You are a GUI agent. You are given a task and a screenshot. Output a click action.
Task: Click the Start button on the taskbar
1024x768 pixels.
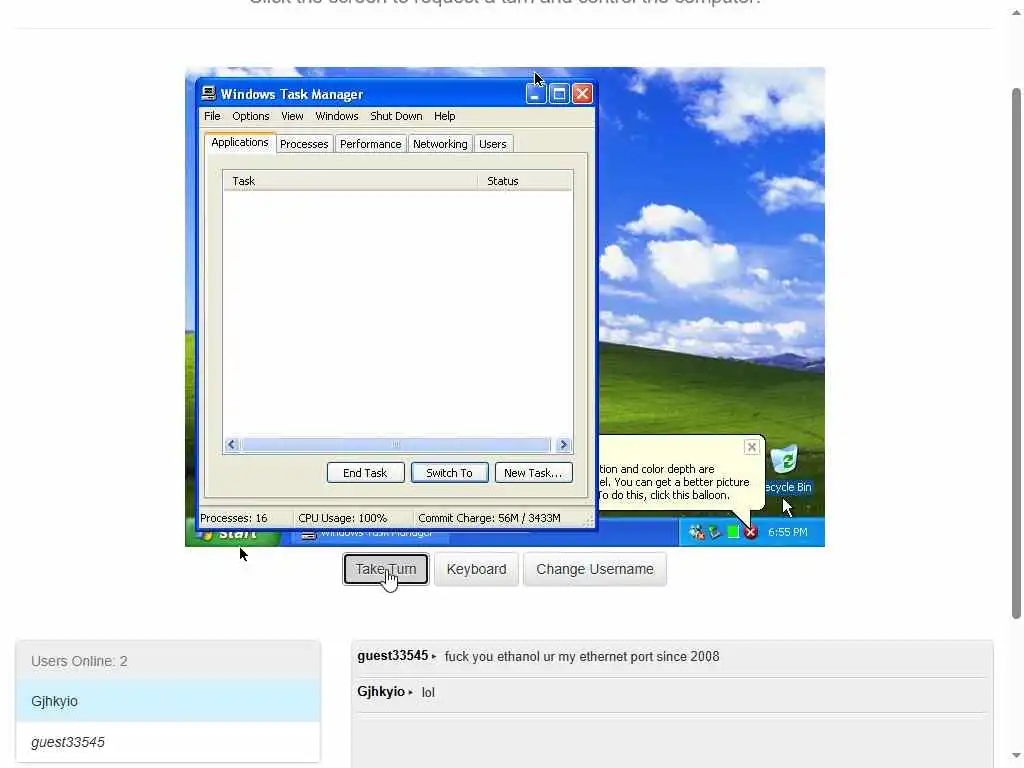(x=232, y=534)
